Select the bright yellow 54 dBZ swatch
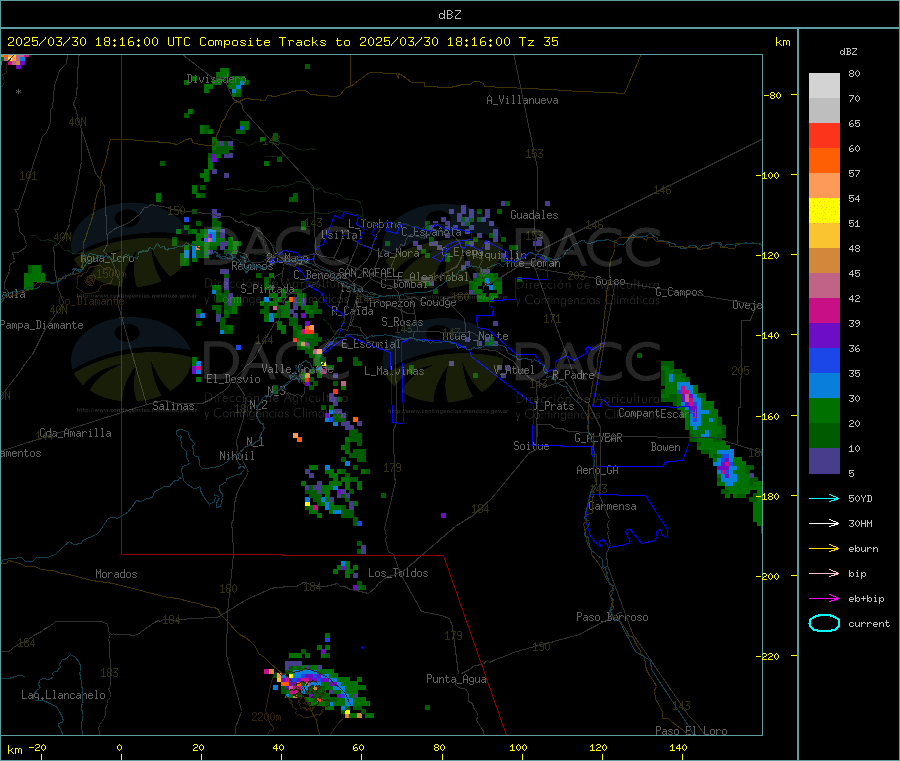Image resolution: width=900 pixels, height=761 pixels. pyautogui.click(x=824, y=211)
